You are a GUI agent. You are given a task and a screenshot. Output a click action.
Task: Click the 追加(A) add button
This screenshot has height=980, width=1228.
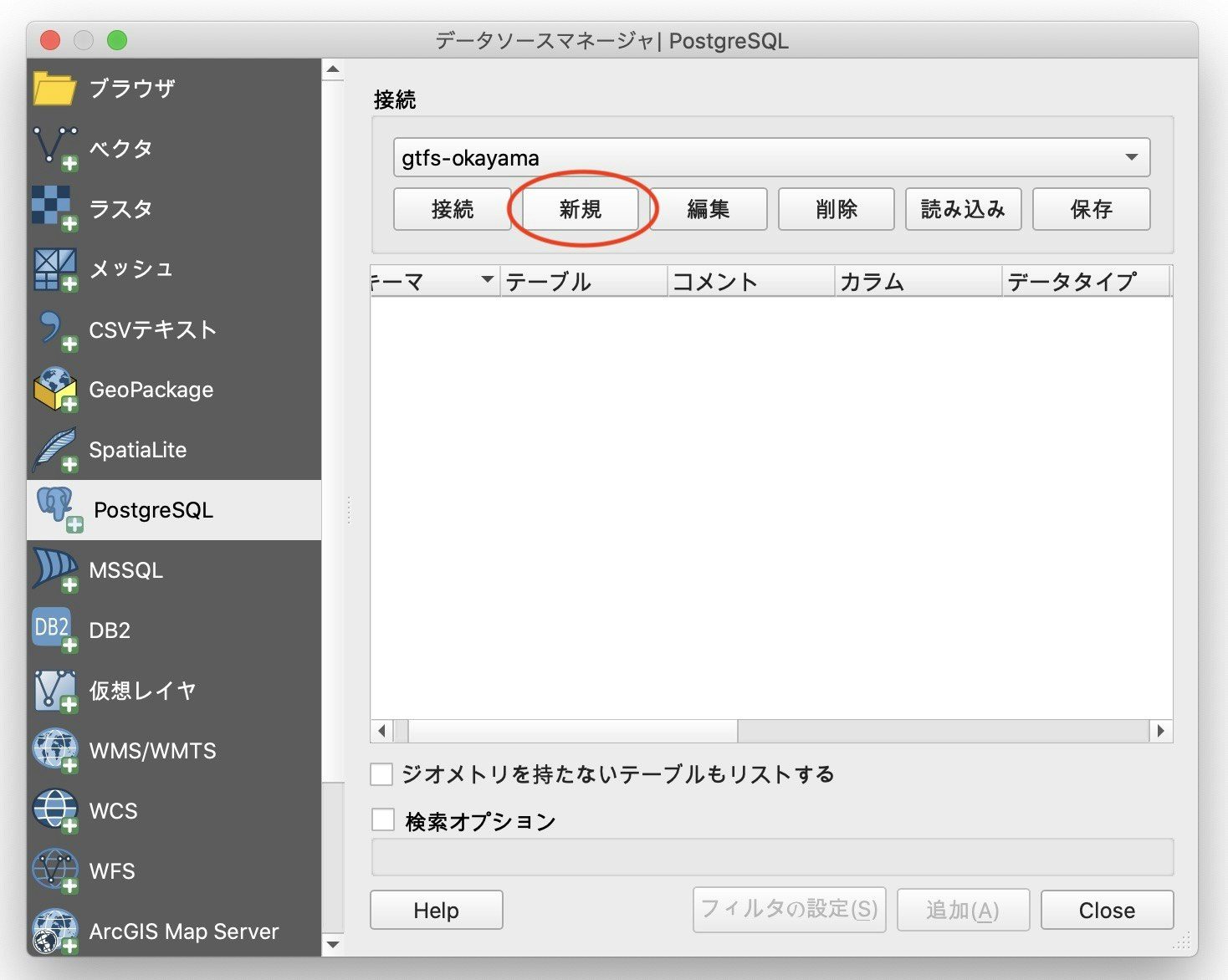click(x=963, y=910)
